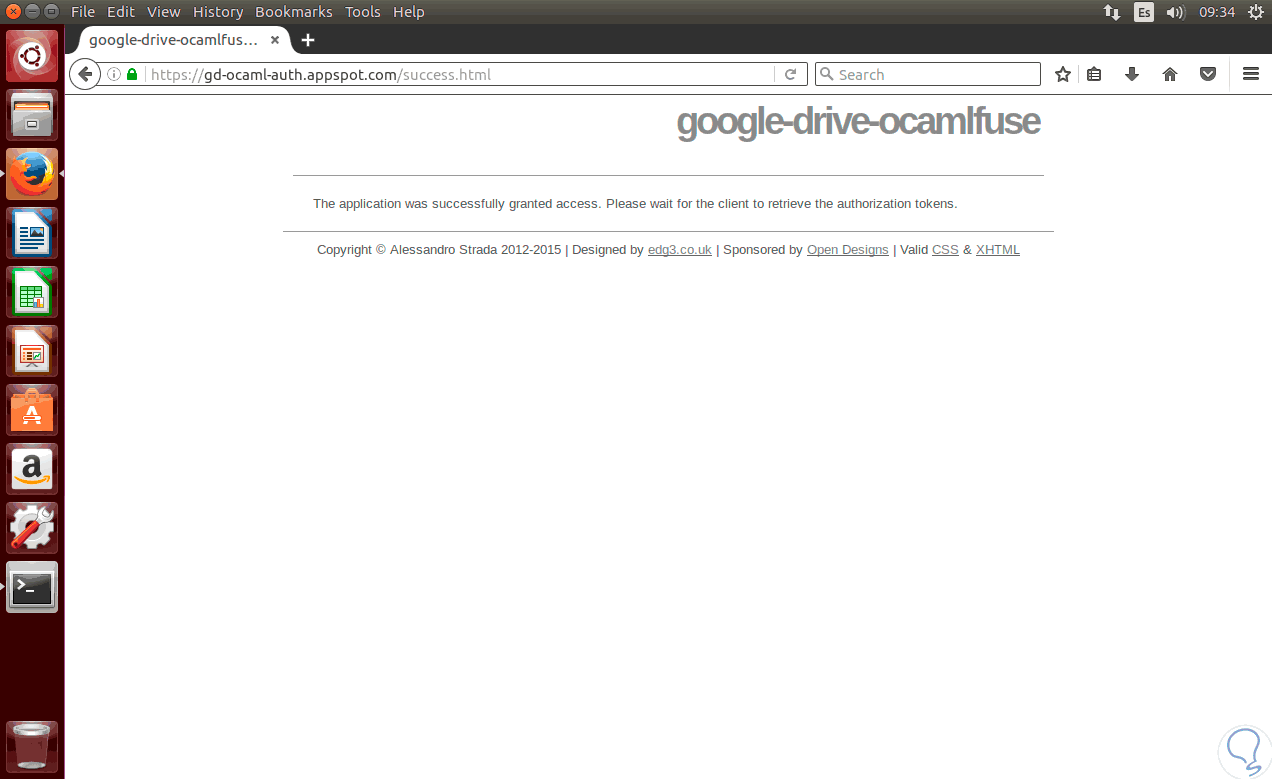Open the Tools menu
Viewport: 1272px width, 779px height.
pos(363,12)
